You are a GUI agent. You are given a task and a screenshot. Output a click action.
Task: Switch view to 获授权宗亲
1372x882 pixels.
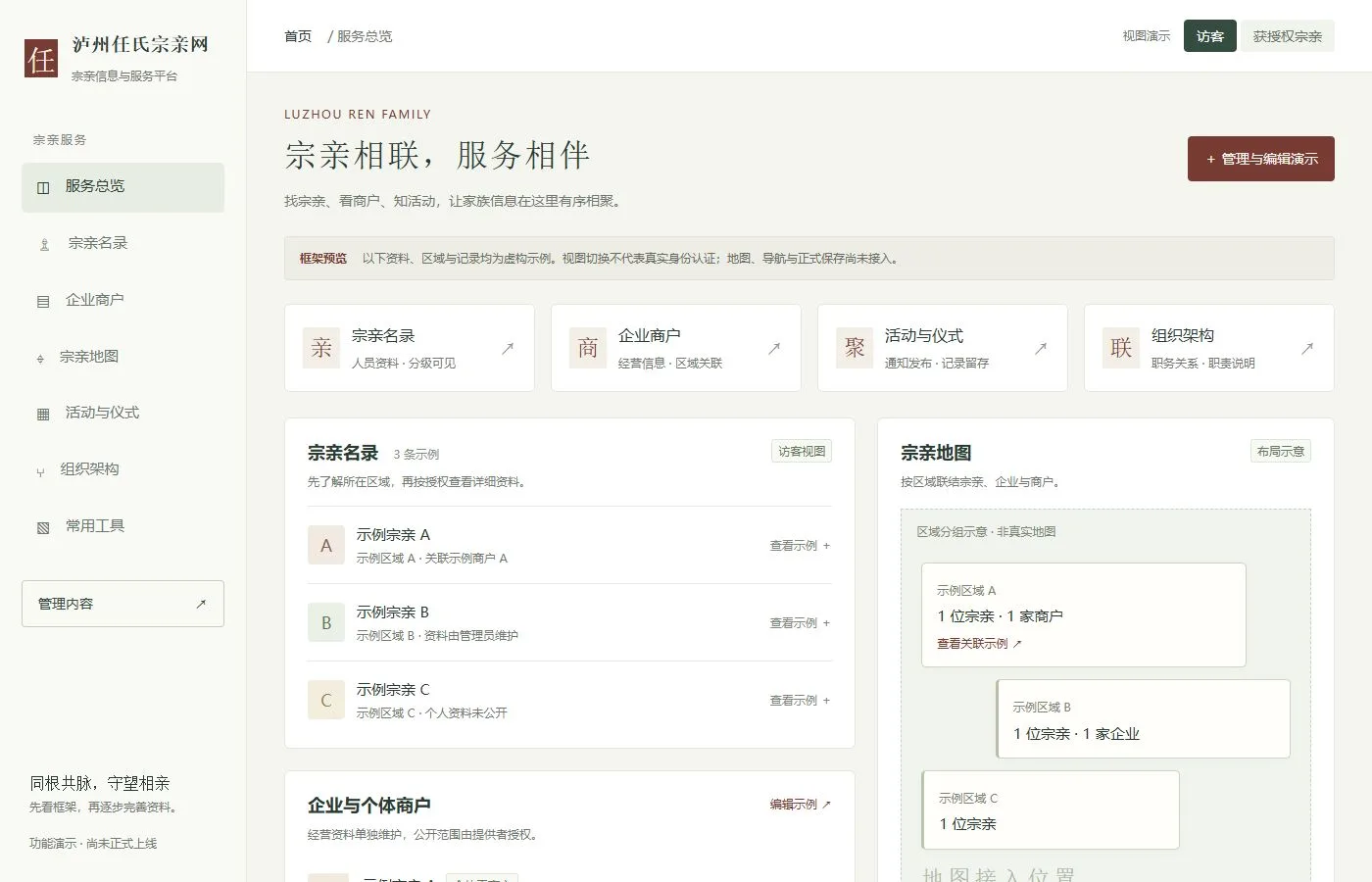pyautogui.click(x=1288, y=36)
